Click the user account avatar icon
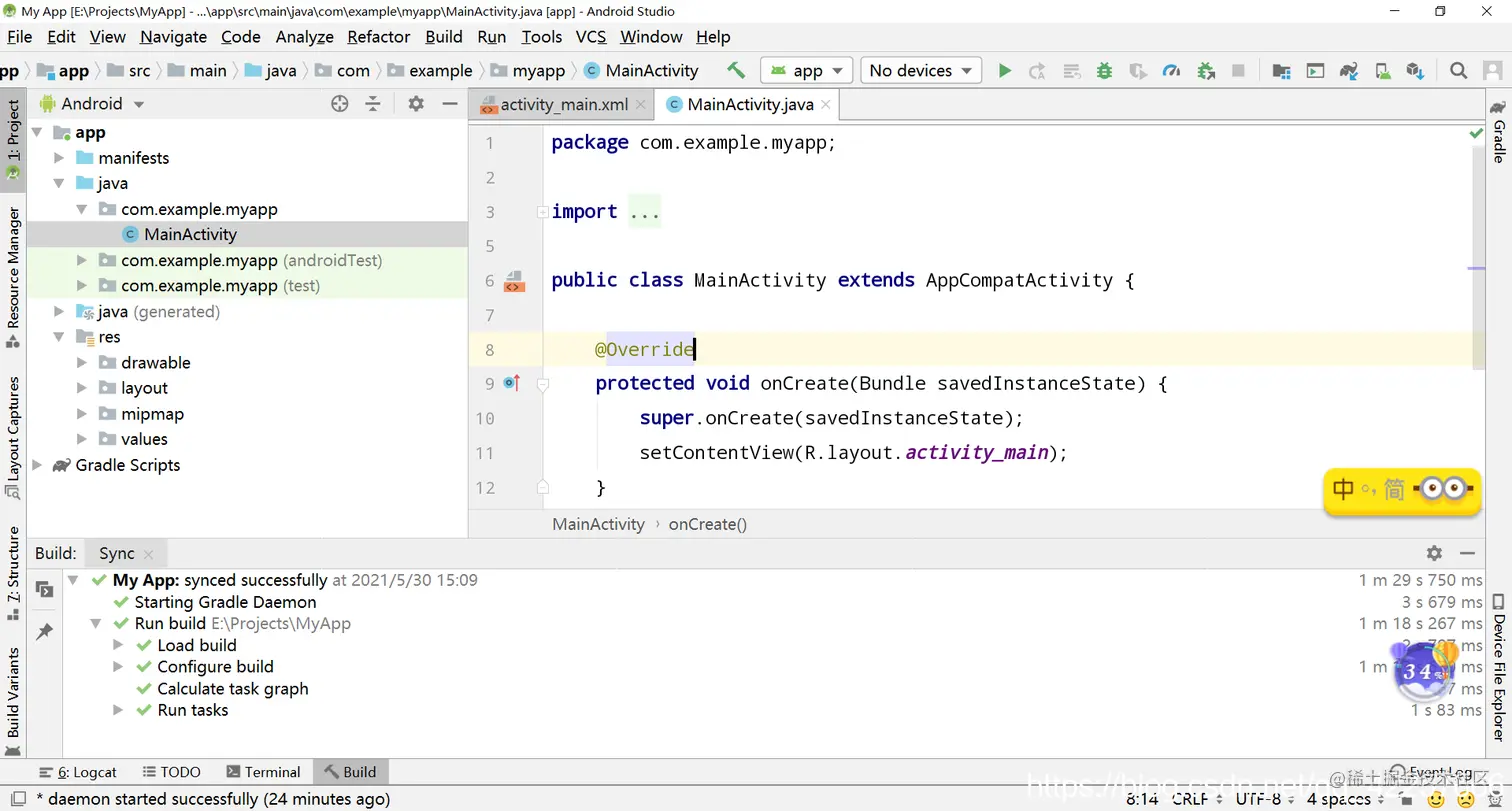 (x=1491, y=71)
